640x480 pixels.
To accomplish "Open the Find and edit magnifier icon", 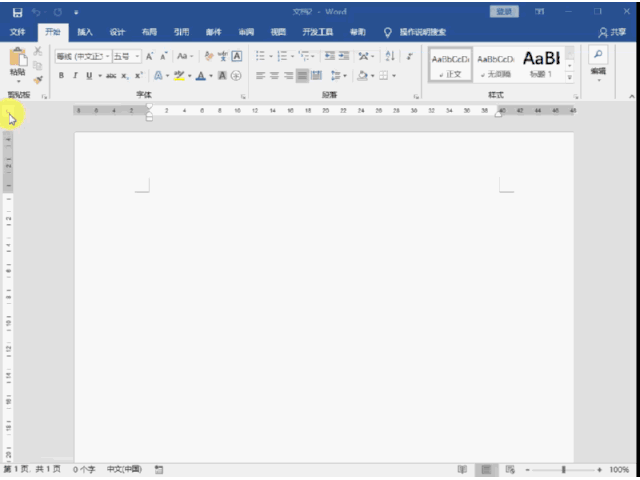I will (598, 57).
